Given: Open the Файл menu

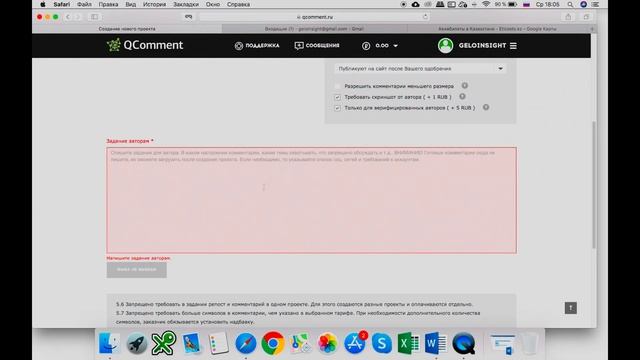Looking at the screenshot, I should (x=84, y=4).
